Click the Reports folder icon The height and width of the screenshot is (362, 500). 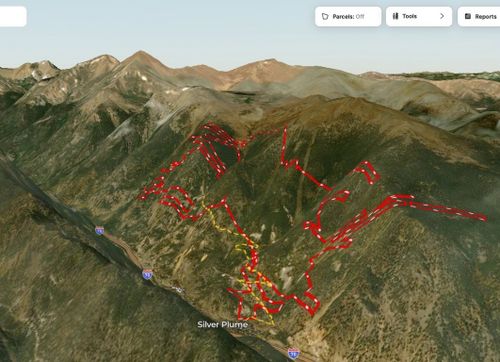click(x=468, y=16)
